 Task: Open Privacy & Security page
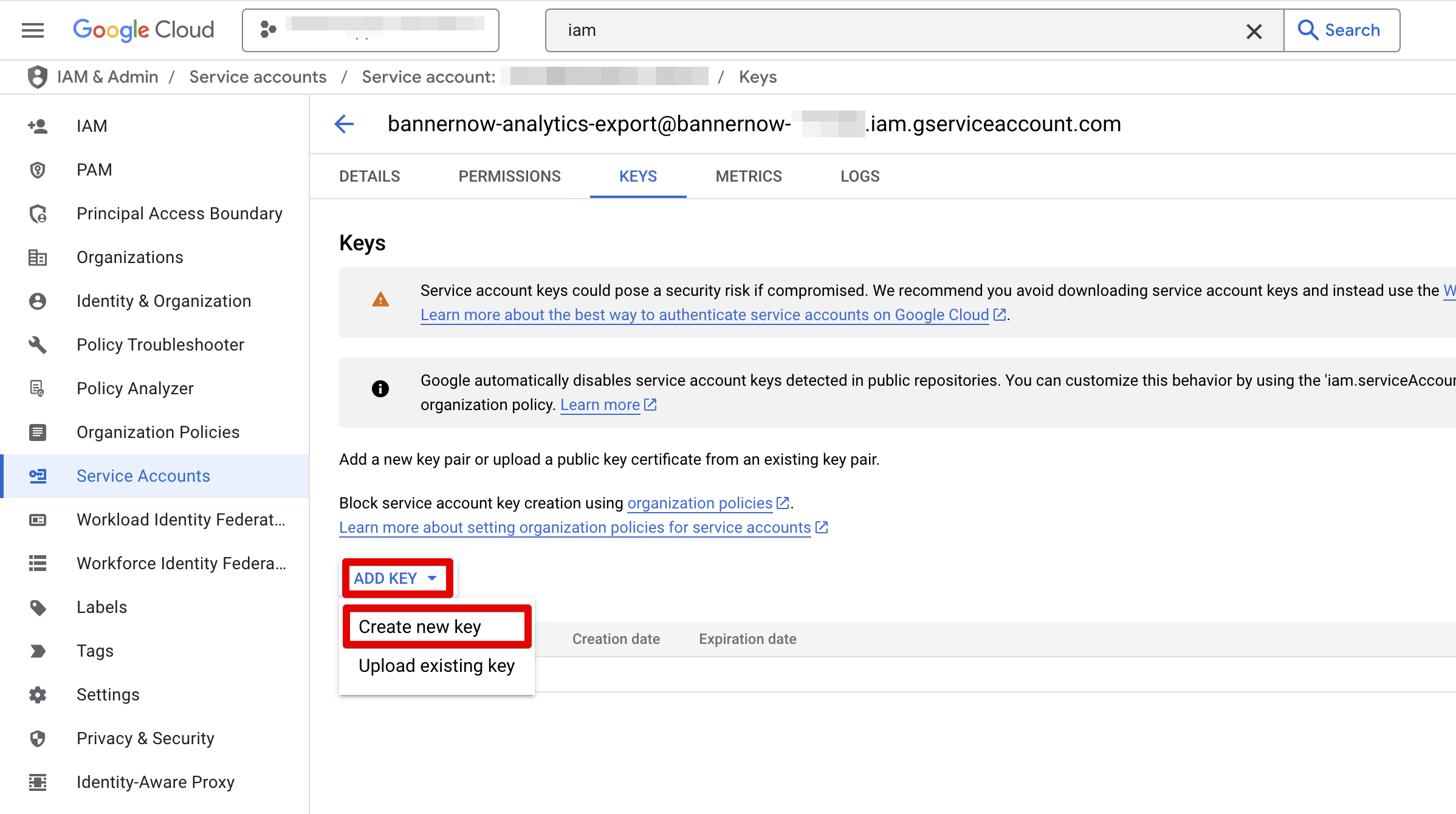(145, 738)
